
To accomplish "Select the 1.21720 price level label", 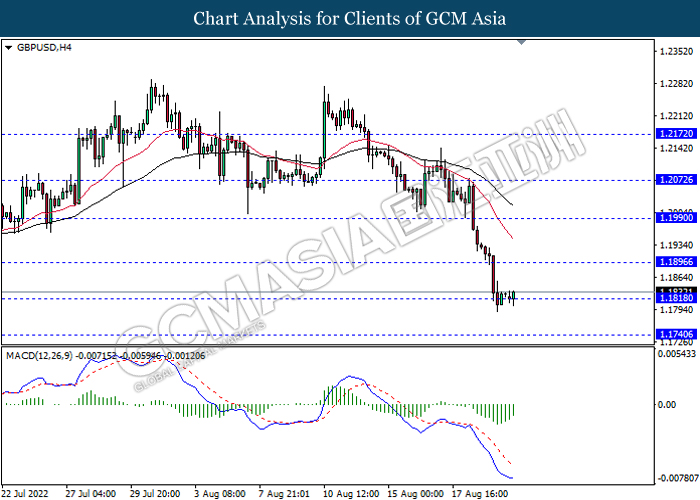I will [x=676, y=133].
